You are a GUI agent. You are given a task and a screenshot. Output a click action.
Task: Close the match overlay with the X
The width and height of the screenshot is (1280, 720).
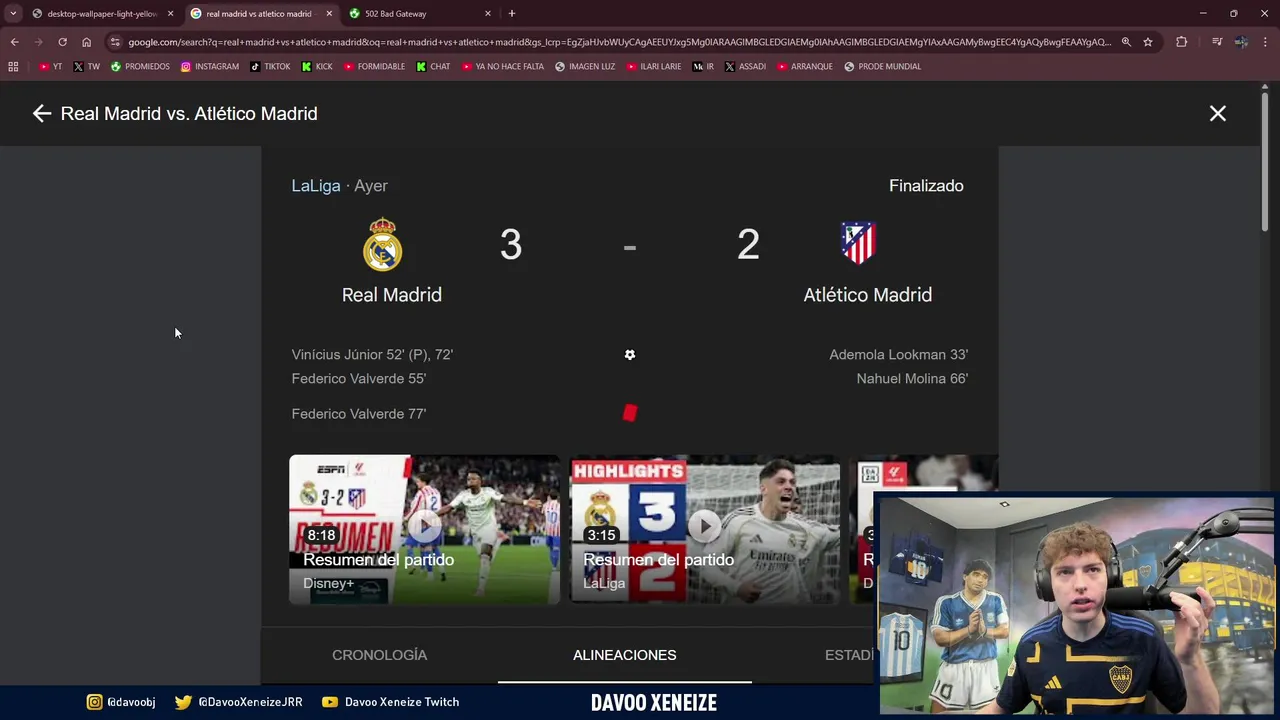pyautogui.click(x=1217, y=114)
